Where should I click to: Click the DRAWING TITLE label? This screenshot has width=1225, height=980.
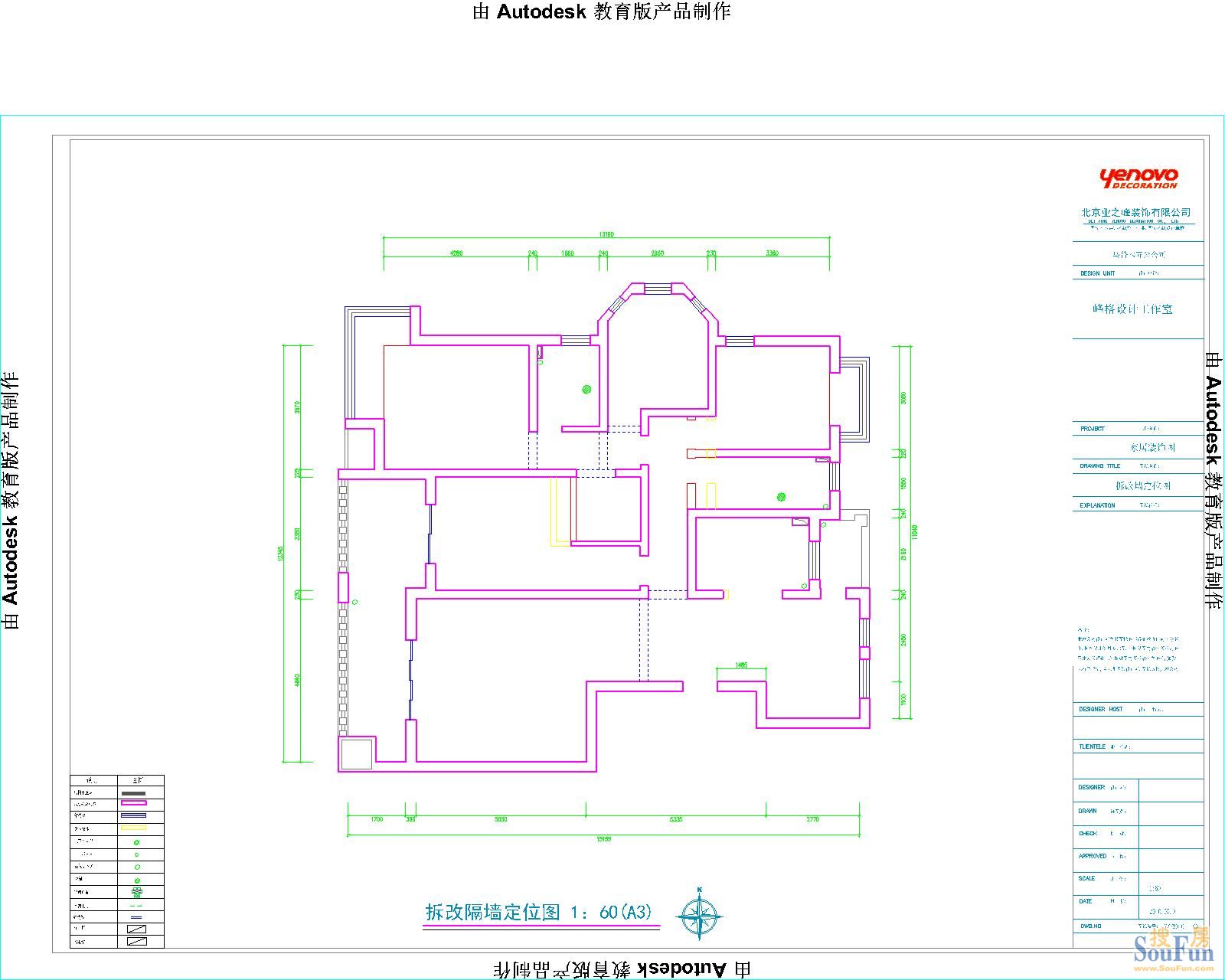click(x=1100, y=465)
